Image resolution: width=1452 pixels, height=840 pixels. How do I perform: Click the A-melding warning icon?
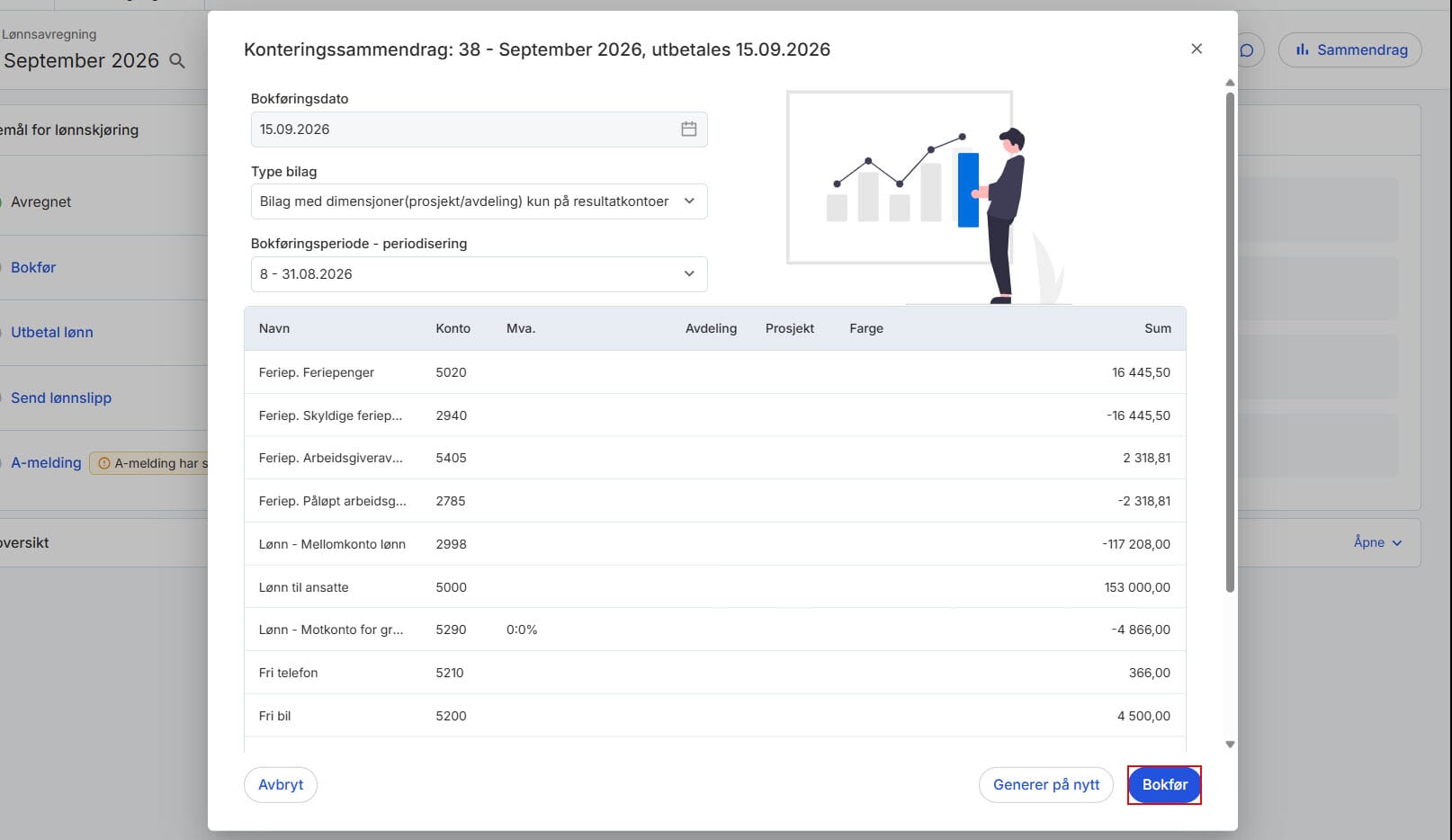[x=104, y=463]
